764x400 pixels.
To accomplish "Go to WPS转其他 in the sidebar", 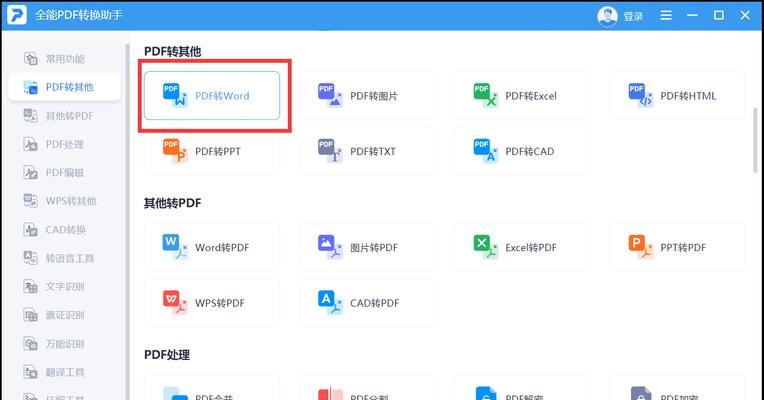I will 64,201.
